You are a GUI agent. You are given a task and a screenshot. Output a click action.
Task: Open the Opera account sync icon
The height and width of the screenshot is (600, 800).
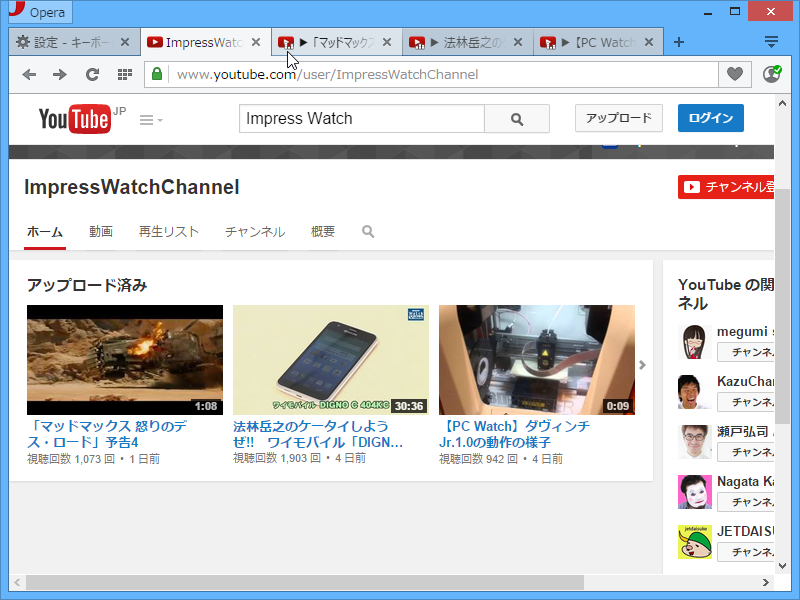pos(771,74)
